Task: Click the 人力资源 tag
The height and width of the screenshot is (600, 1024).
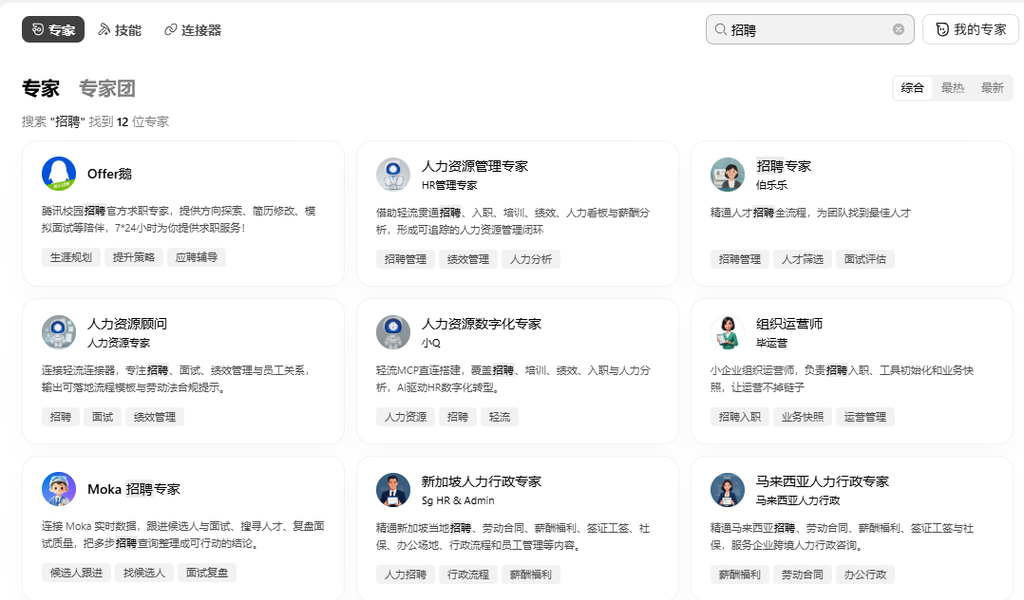Action: click(x=406, y=417)
